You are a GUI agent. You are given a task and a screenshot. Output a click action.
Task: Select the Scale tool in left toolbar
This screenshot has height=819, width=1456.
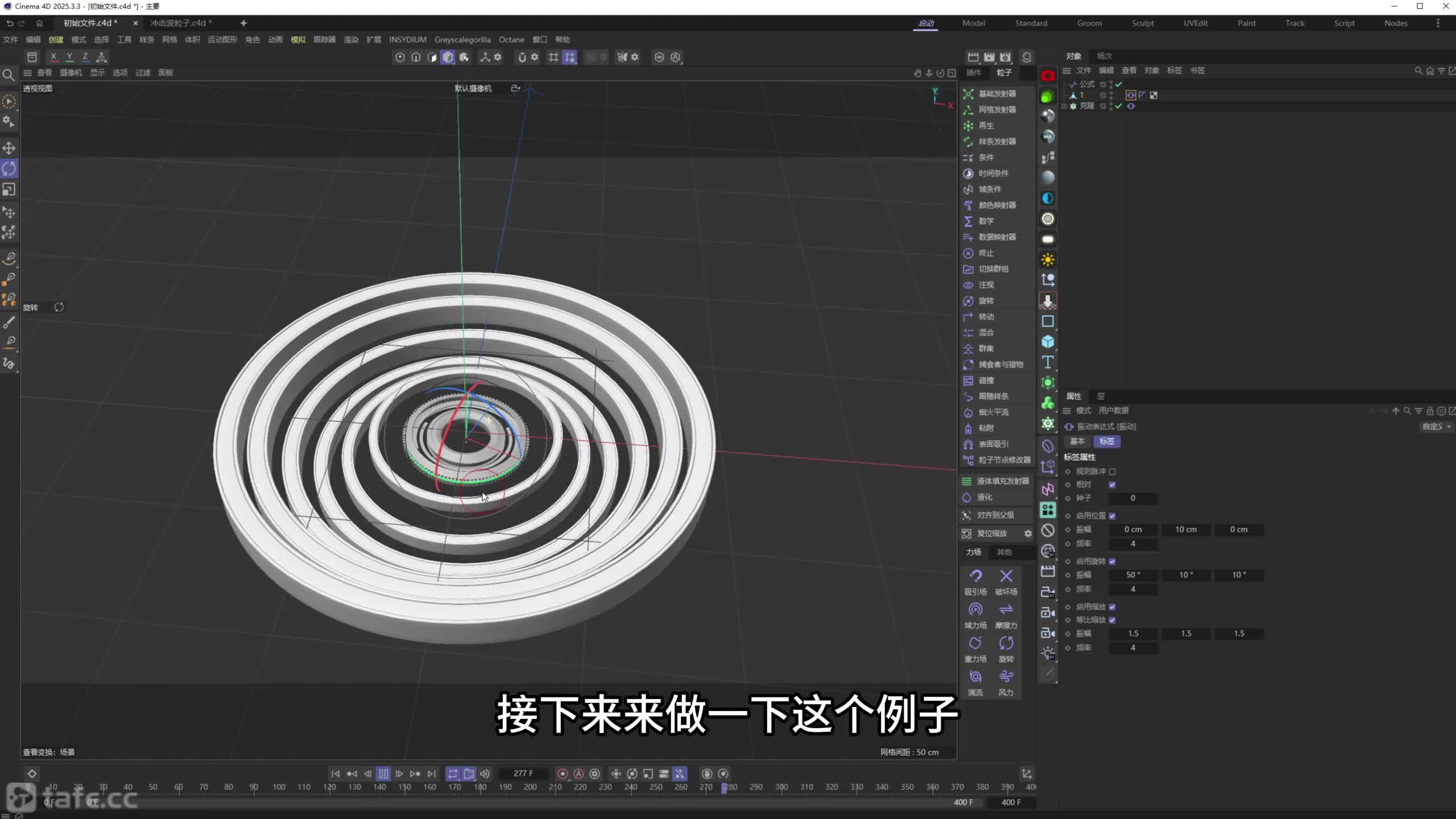pyautogui.click(x=9, y=189)
